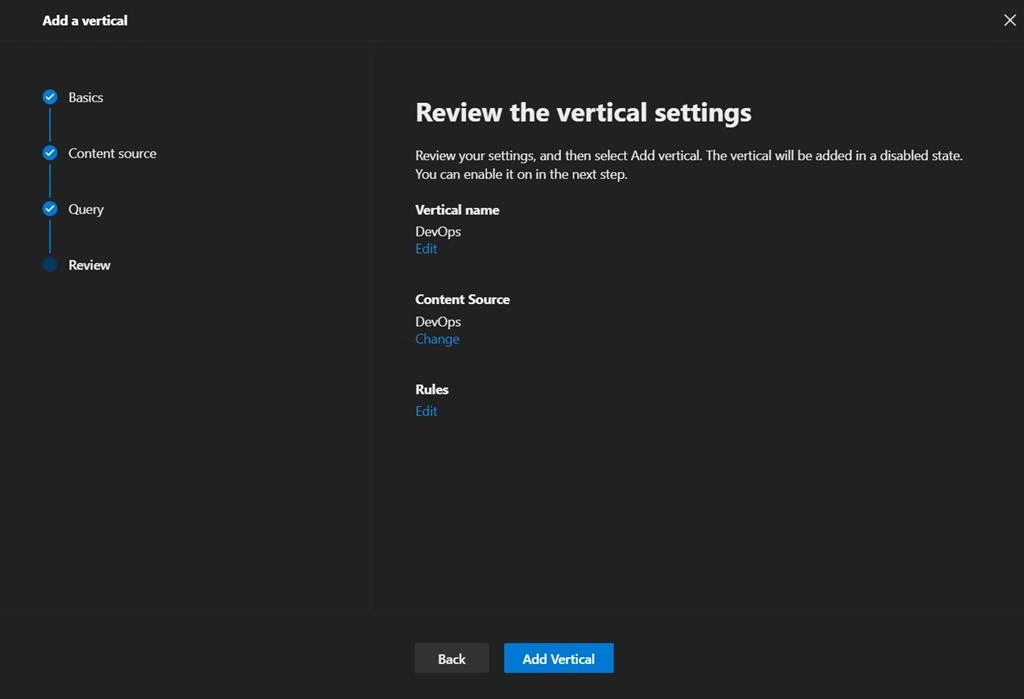Screen dimensions: 1024x699
Task: Go to the Query step label
Action: 86,210
